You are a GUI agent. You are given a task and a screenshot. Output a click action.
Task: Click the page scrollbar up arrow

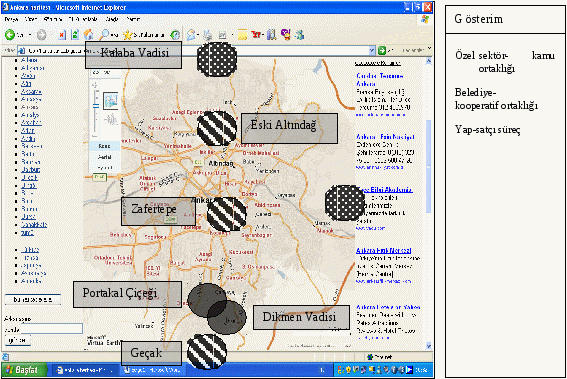coord(429,61)
